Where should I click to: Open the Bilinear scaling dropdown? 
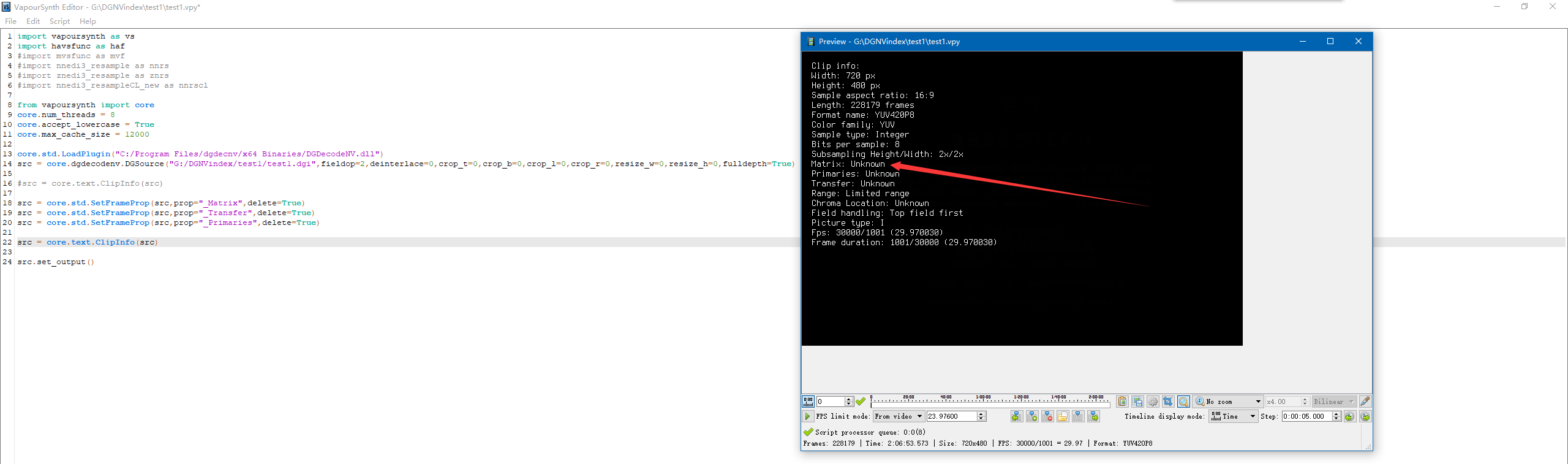pos(1334,401)
